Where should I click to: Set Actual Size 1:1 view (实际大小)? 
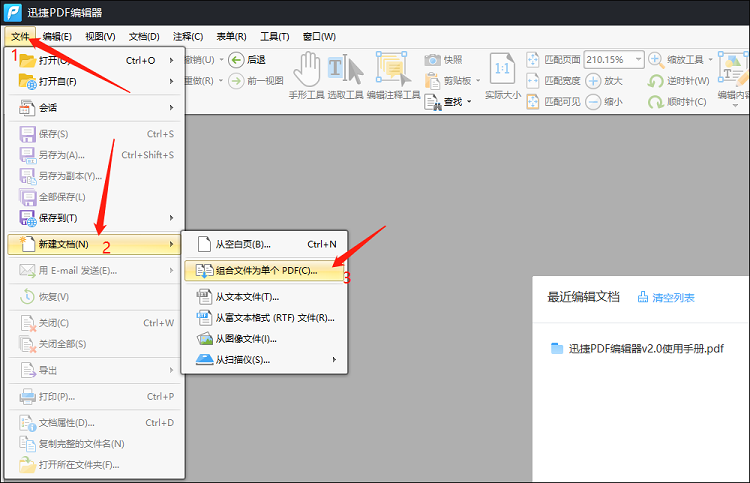[x=502, y=76]
